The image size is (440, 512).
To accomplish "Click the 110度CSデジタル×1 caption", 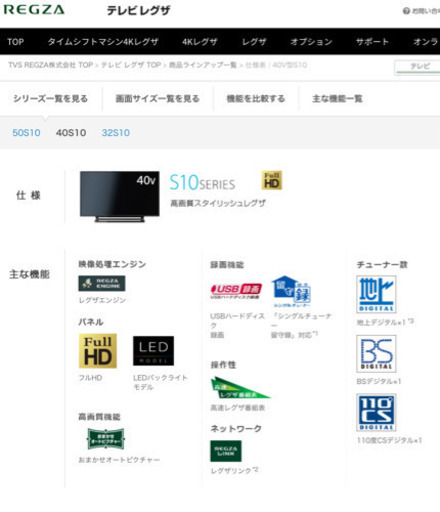I will tap(389, 440).
